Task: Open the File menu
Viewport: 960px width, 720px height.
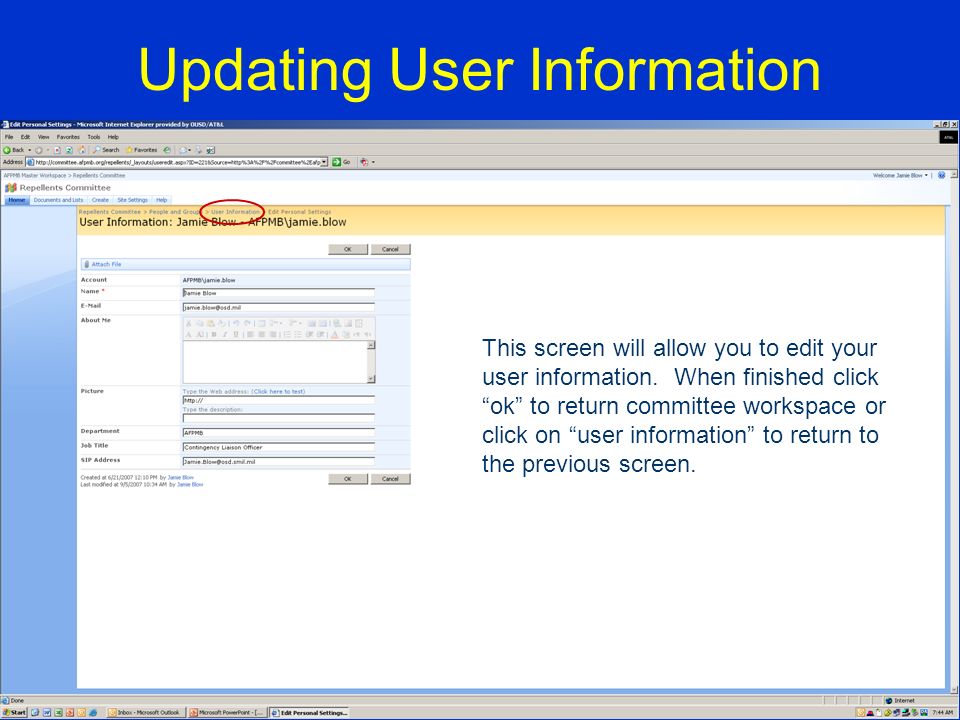Action: tap(9, 137)
